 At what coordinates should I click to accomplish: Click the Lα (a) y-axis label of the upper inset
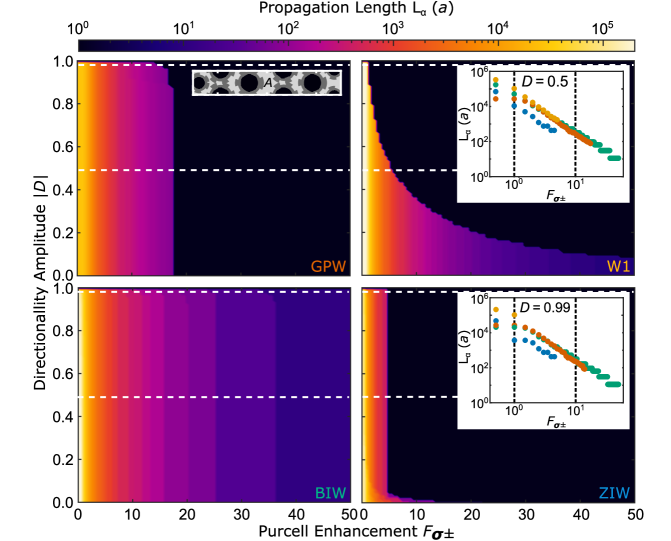click(465, 124)
